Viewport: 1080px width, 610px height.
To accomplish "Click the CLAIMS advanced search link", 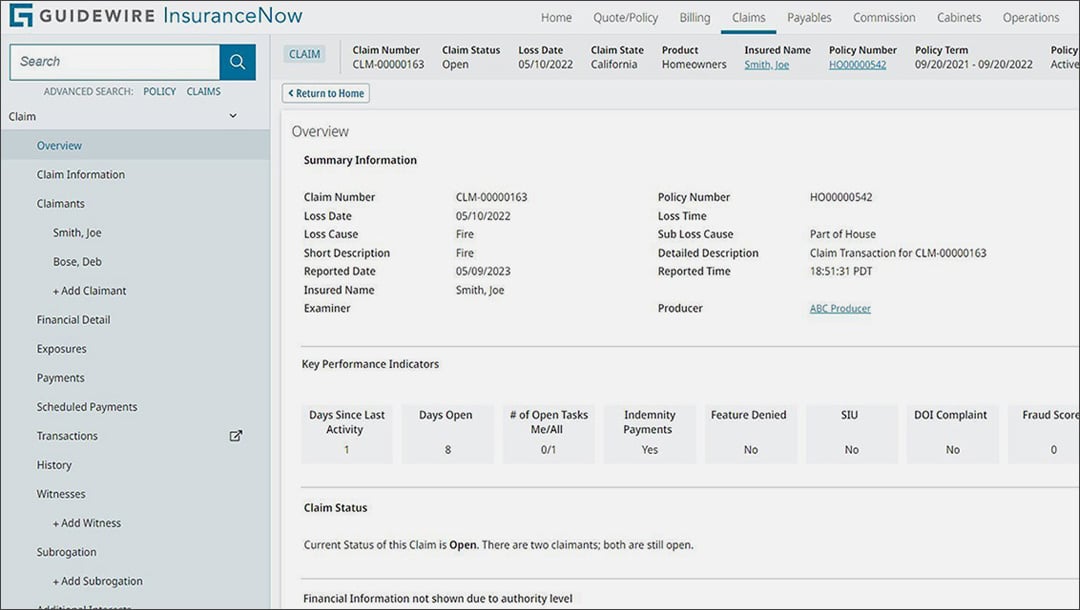I will coord(204,91).
